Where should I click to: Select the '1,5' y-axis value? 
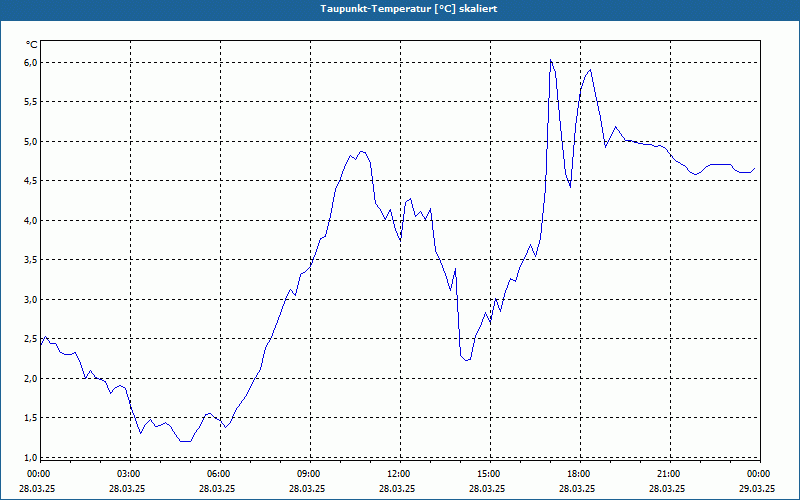[x=31, y=418]
